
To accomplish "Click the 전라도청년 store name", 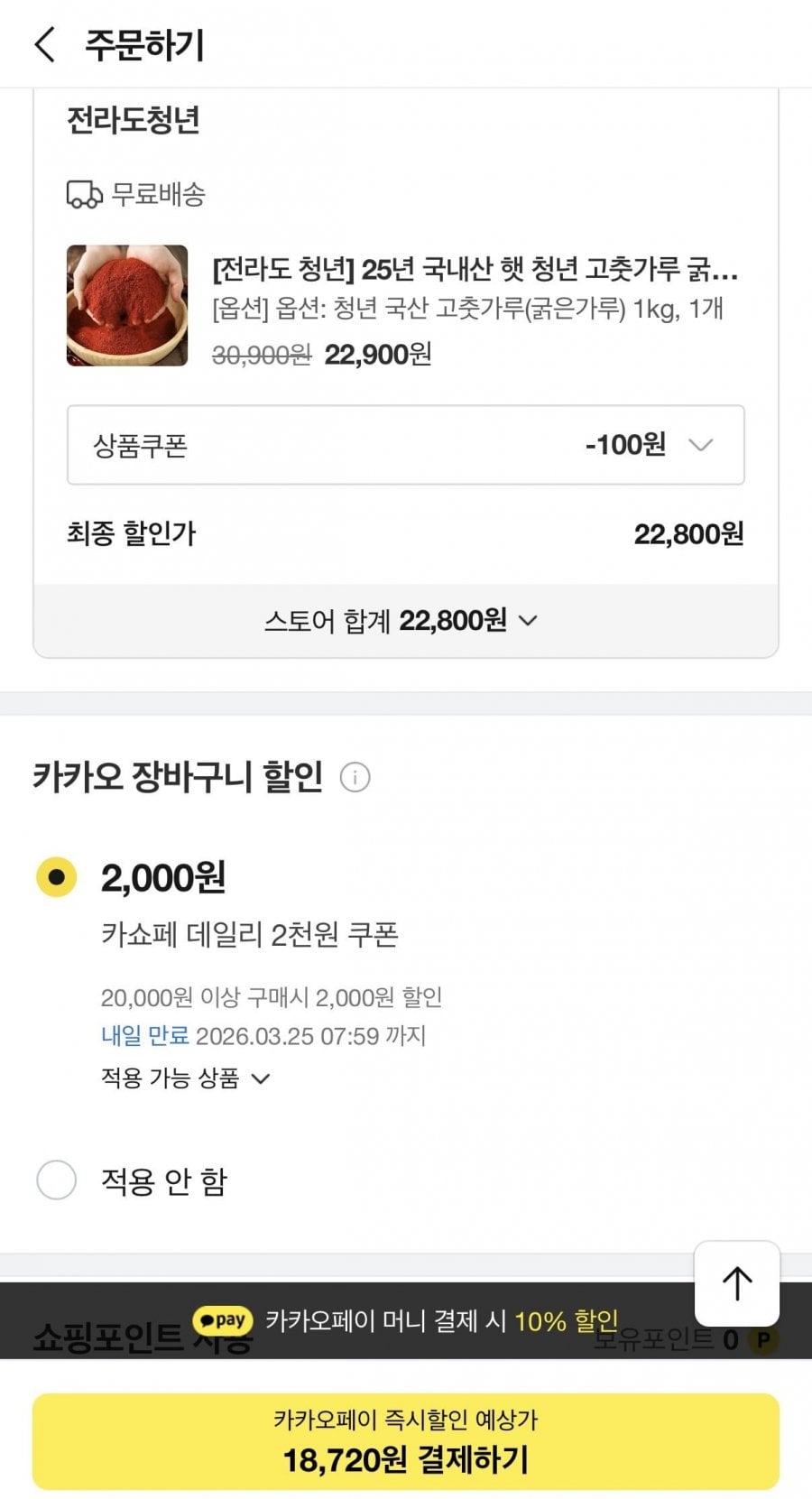I will pos(134,120).
